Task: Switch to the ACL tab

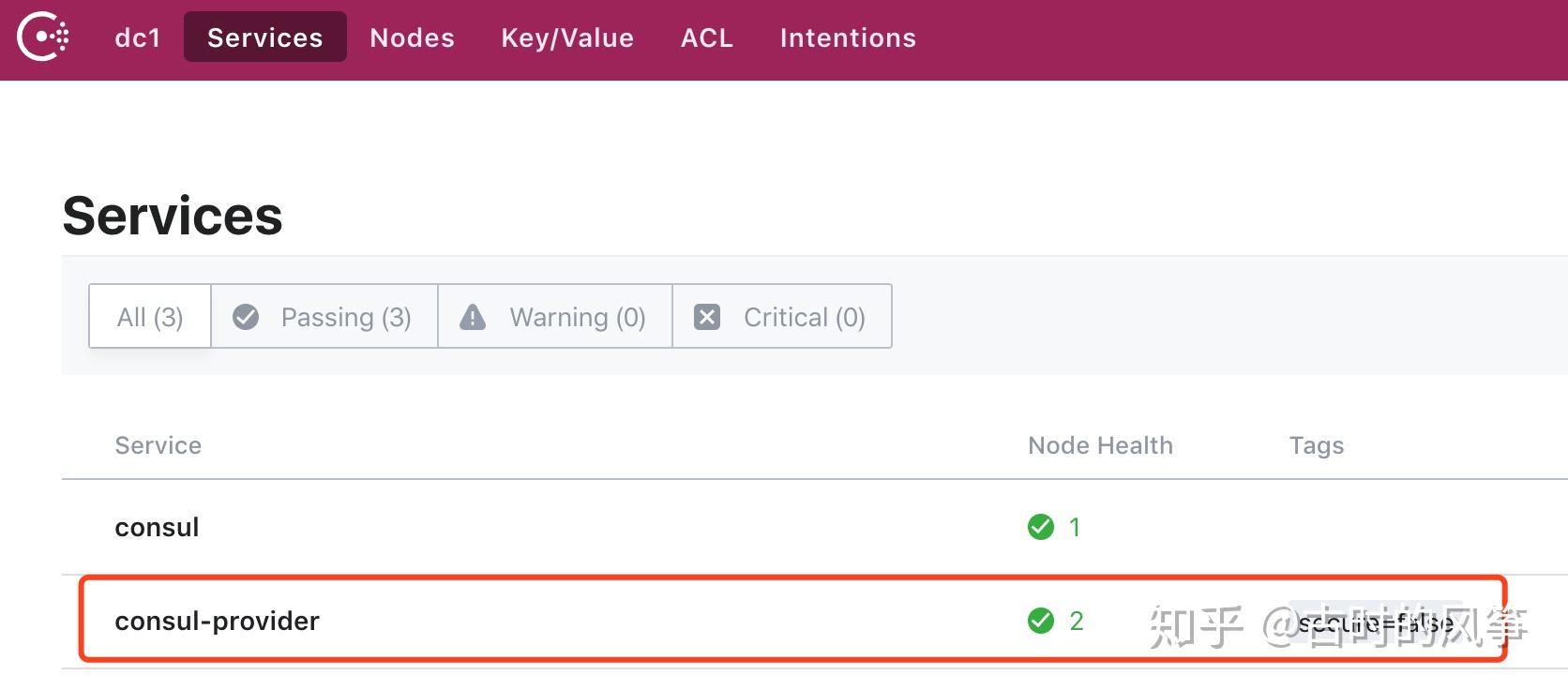Action: 707,37
